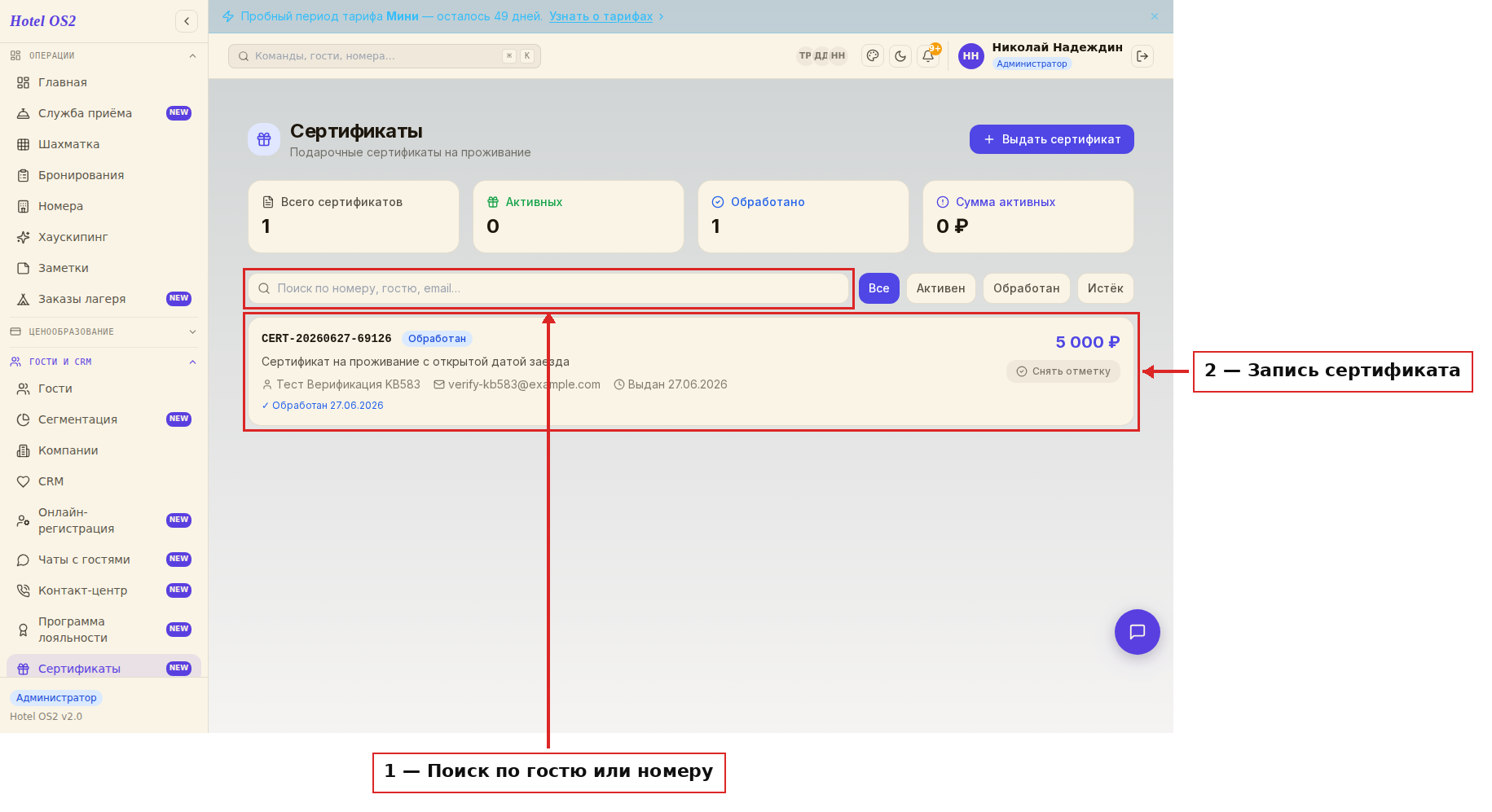Click Обработан 27.06.2026 status line
The width and height of the screenshot is (1492, 812).
(x=323, y=406)
